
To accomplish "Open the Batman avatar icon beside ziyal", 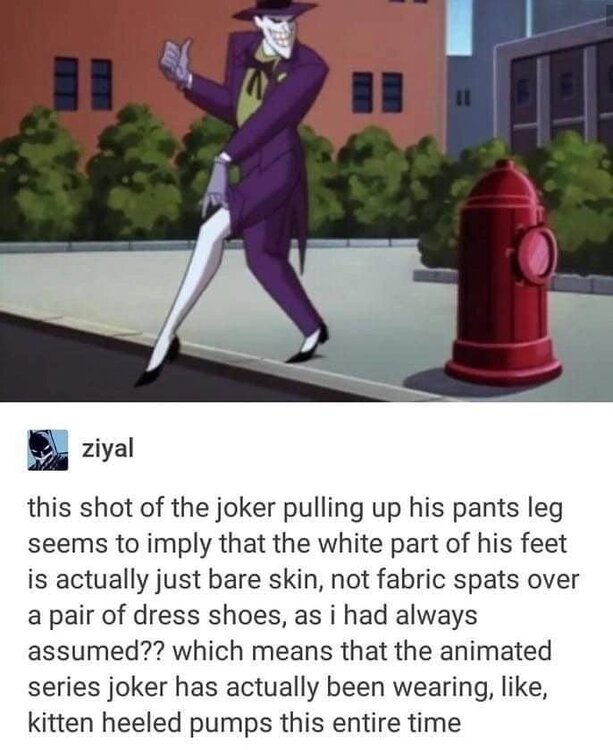I will pos(48,450).
